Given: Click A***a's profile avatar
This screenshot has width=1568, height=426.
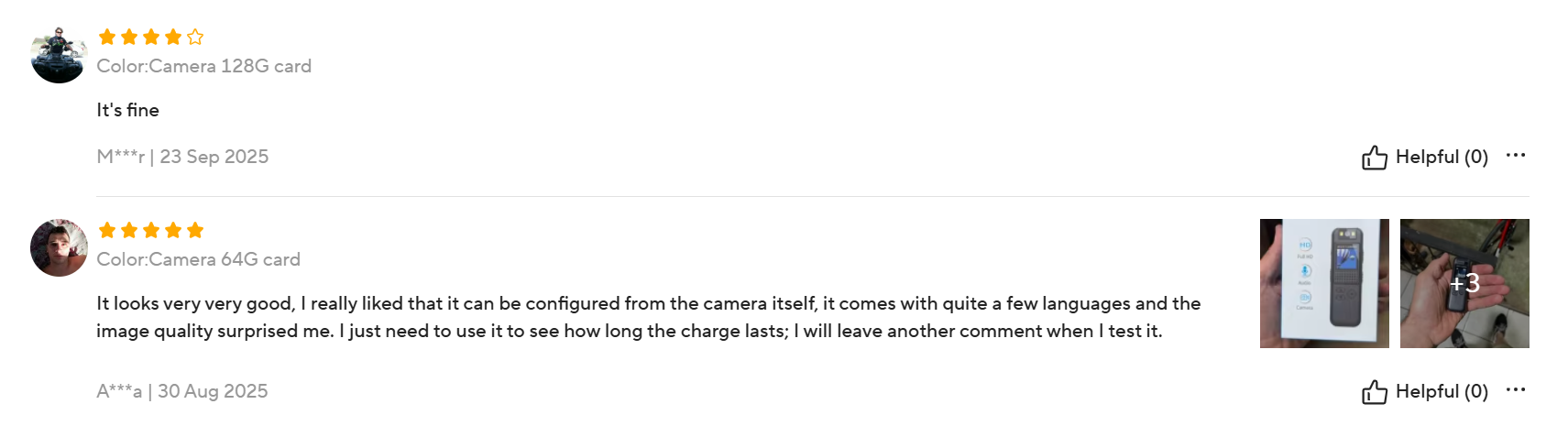Looking at the screenshot, I should click(x=59, y=247).
